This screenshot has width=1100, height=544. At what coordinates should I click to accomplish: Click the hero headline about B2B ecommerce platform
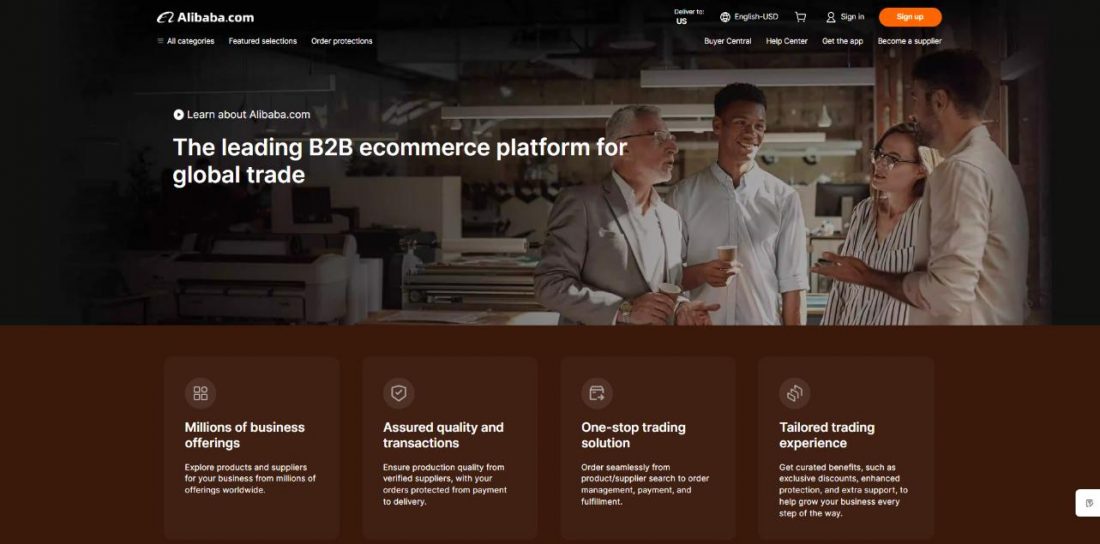tap(400, 161)
